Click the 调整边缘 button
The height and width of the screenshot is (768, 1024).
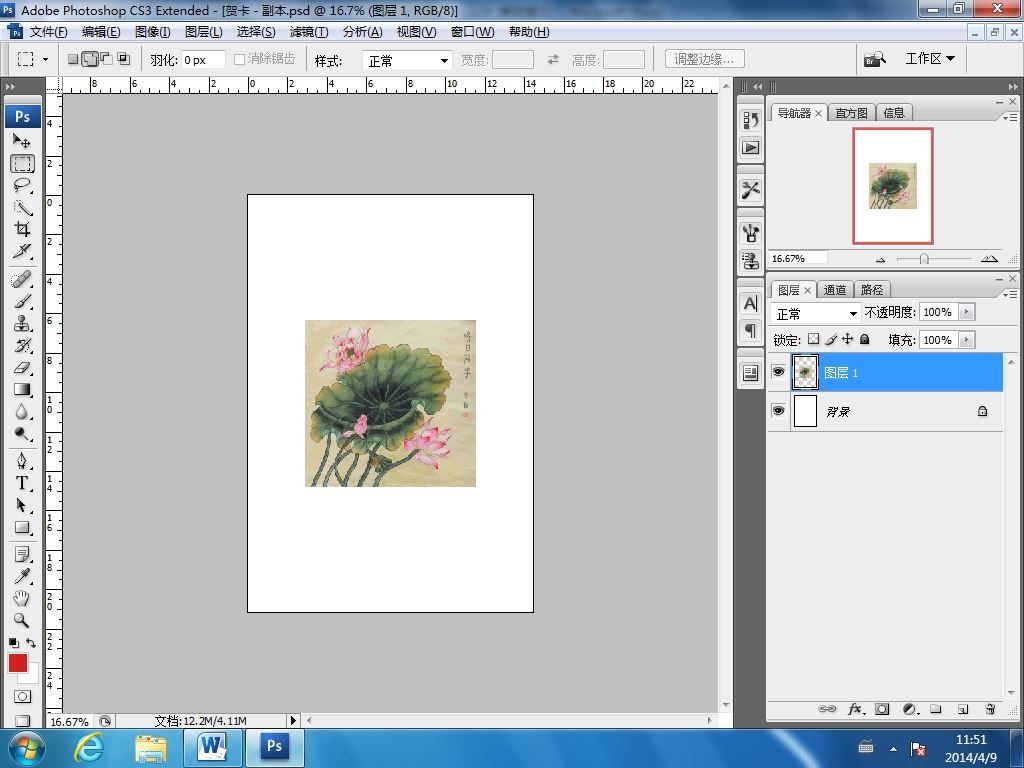point(705,59)
